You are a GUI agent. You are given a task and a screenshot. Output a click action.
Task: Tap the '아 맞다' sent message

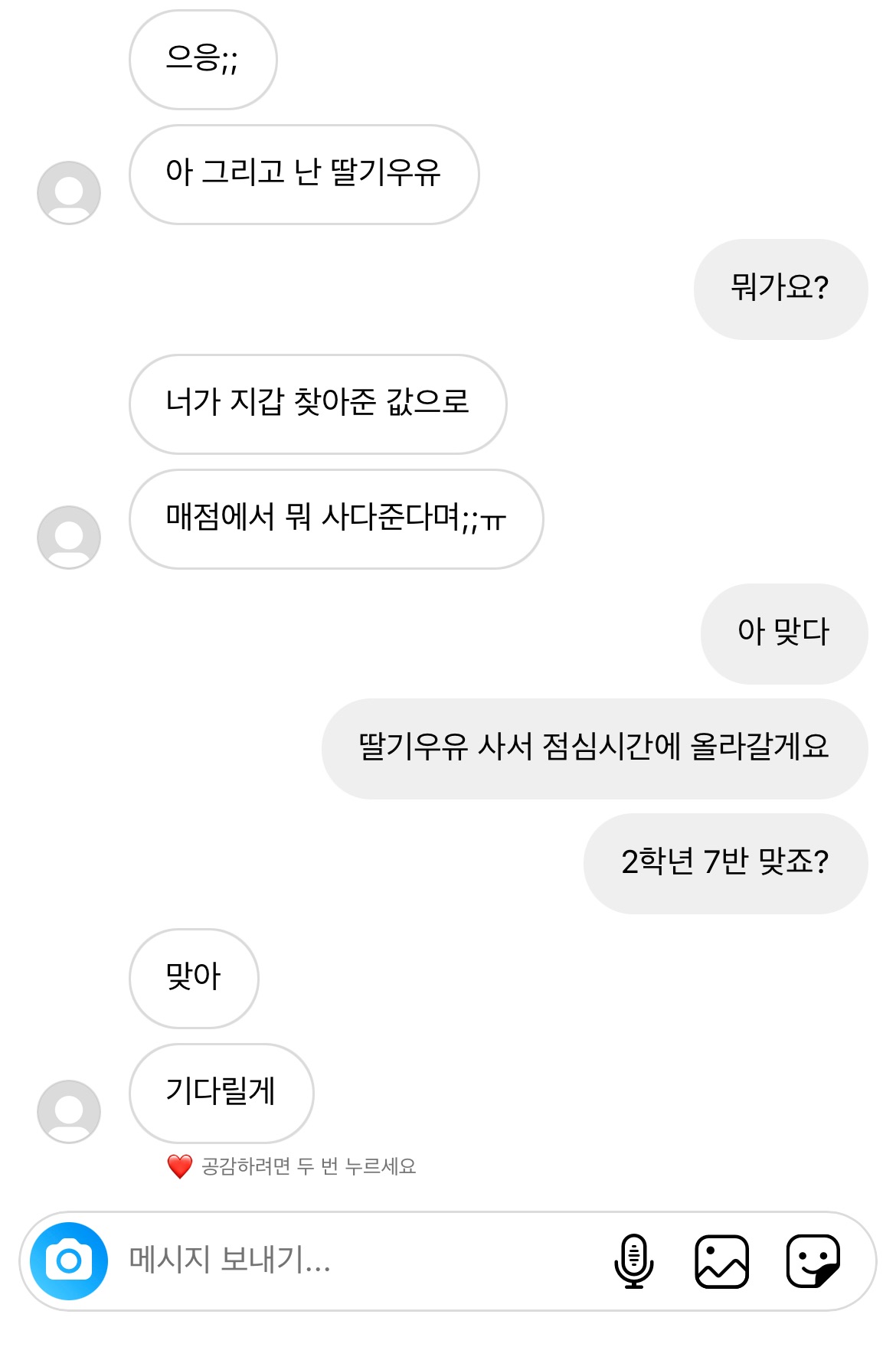[784, 633]
